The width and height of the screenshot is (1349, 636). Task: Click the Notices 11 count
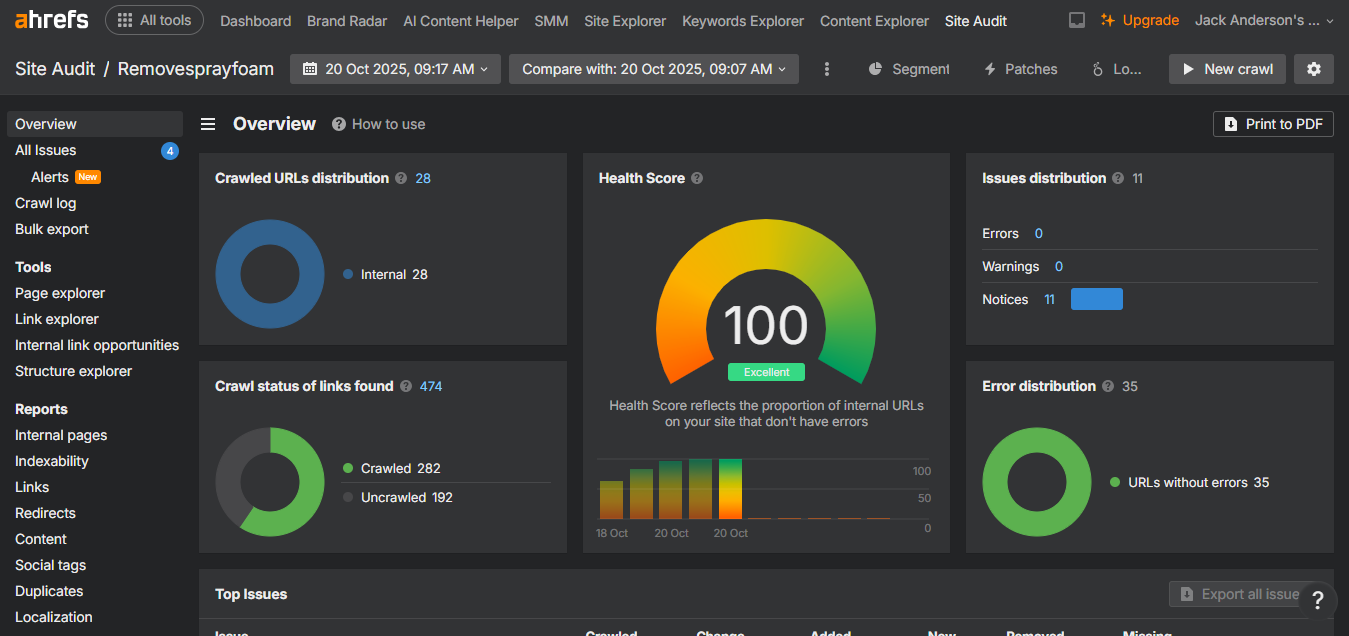coord(1050,299)
